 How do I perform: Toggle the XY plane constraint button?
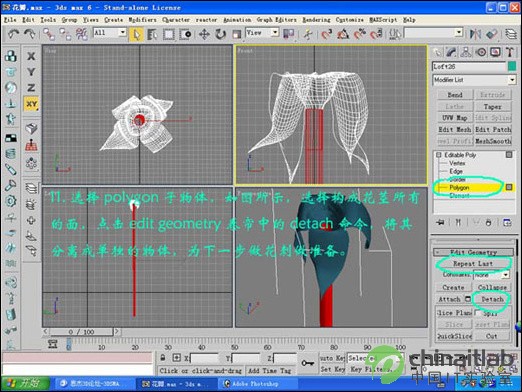tap(31, 104)
